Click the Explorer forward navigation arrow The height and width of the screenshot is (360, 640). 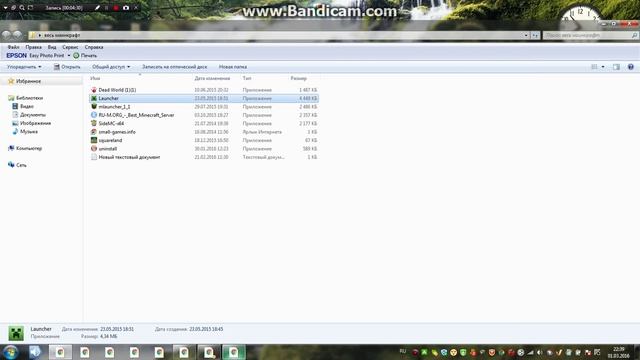(x=17, y=35)
